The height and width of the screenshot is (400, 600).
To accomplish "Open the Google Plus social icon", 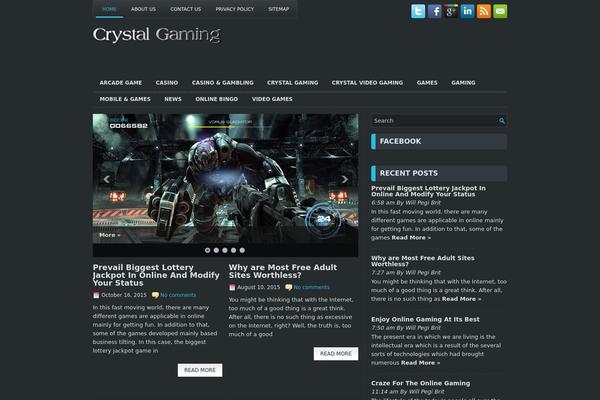I will pos(451,11).
